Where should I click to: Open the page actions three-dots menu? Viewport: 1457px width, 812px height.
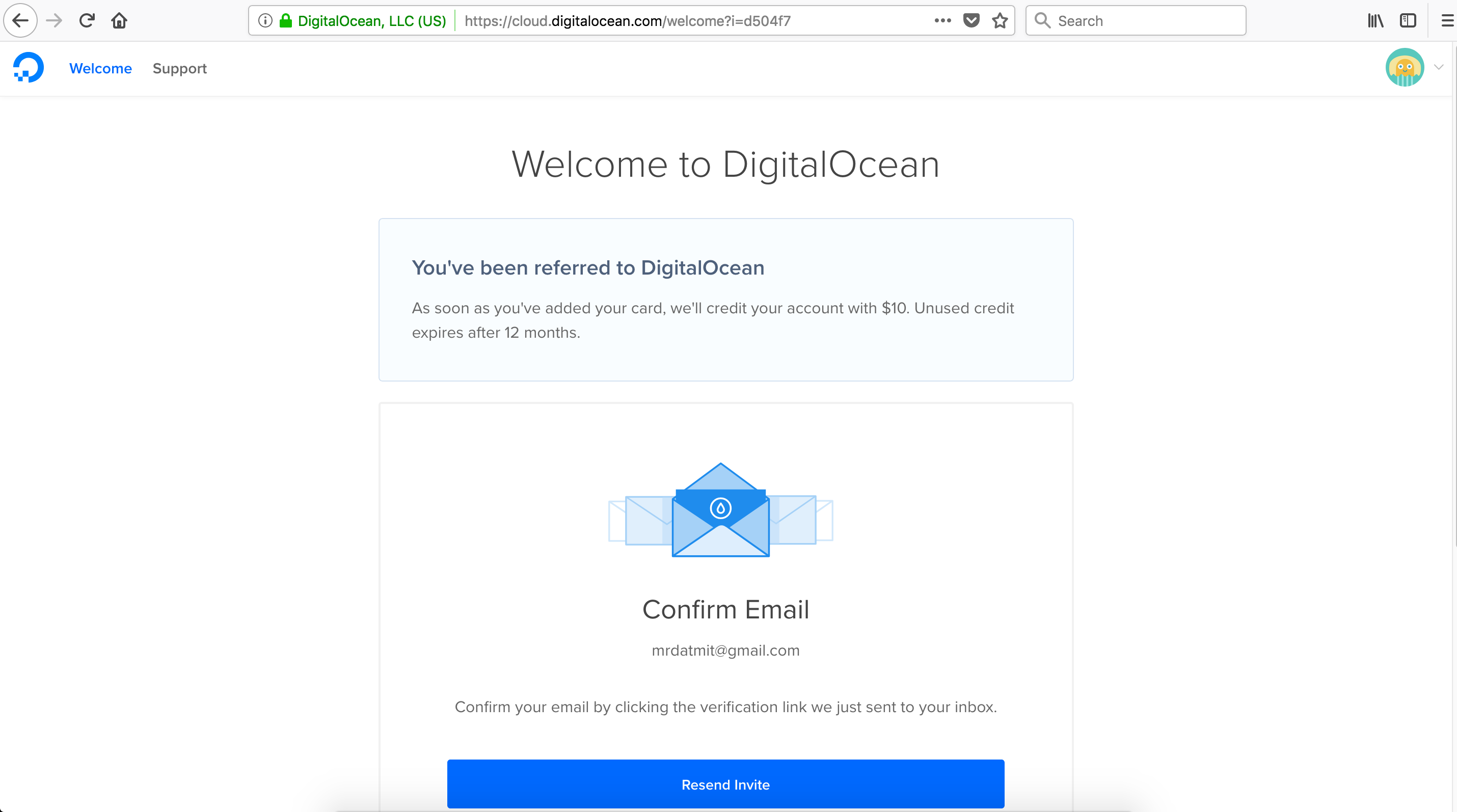click(x=942, y=21)
